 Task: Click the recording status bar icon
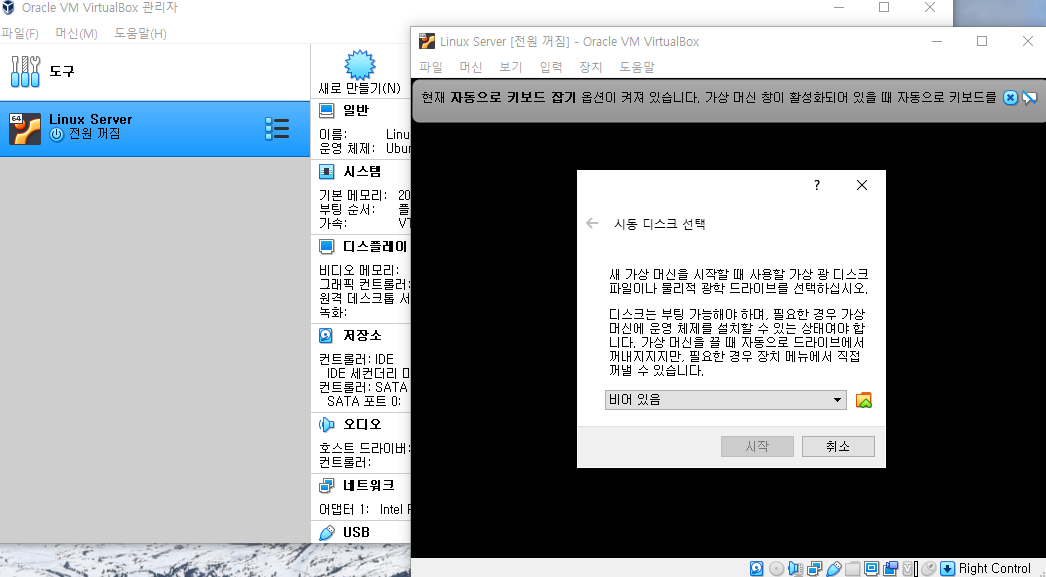(x=891, y=568)
